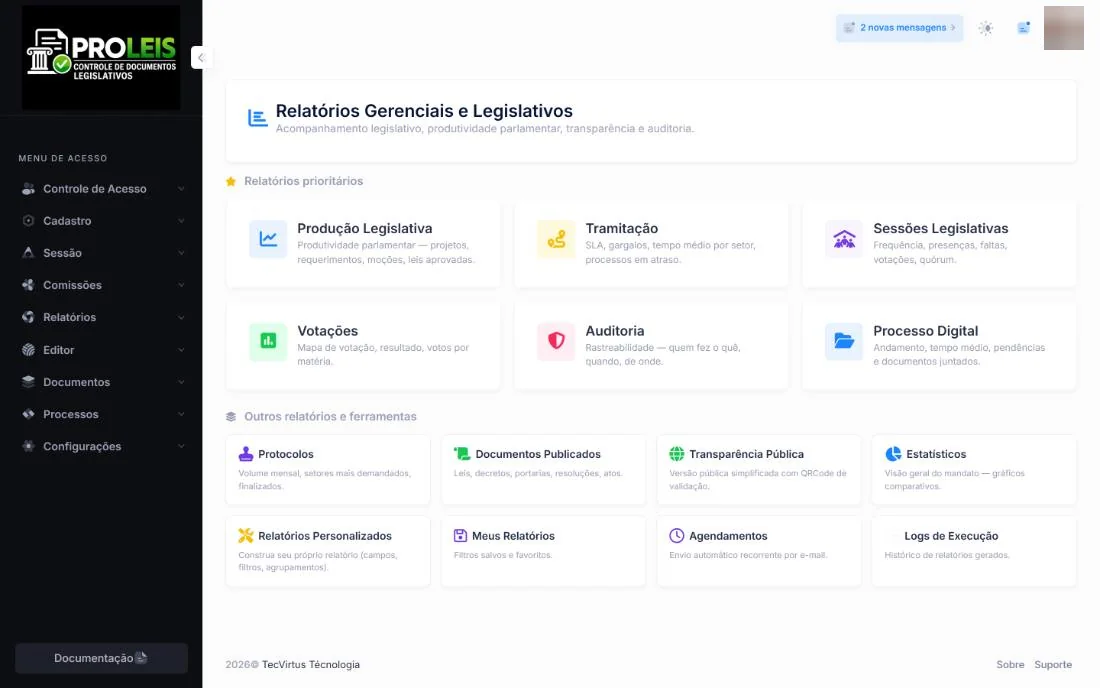Open the Protocolos card title
The width and height of the screenshot is (1100, 688).
coord(286,454)
